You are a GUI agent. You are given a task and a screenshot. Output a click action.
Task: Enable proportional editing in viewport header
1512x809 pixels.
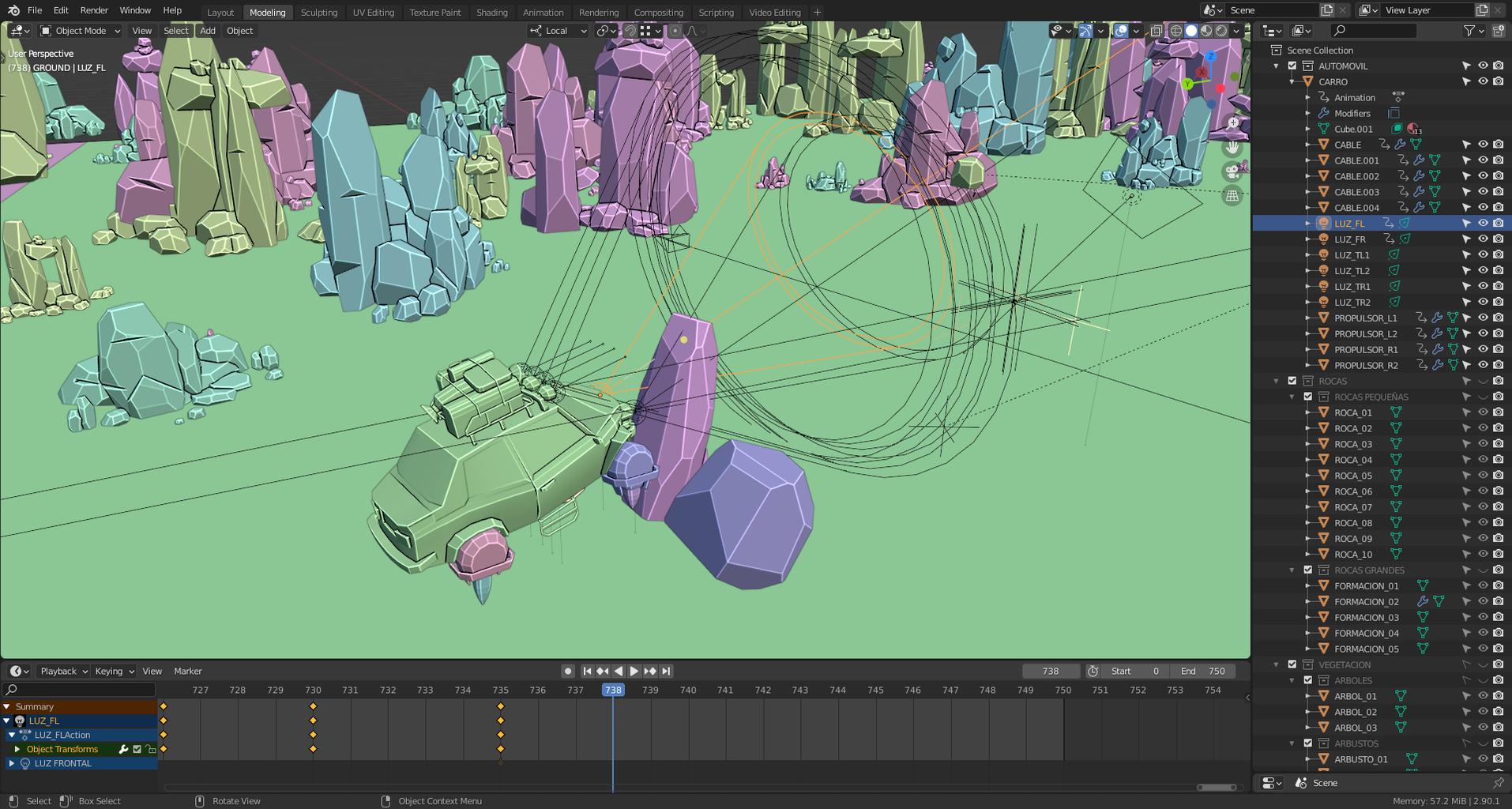point(675,31)
